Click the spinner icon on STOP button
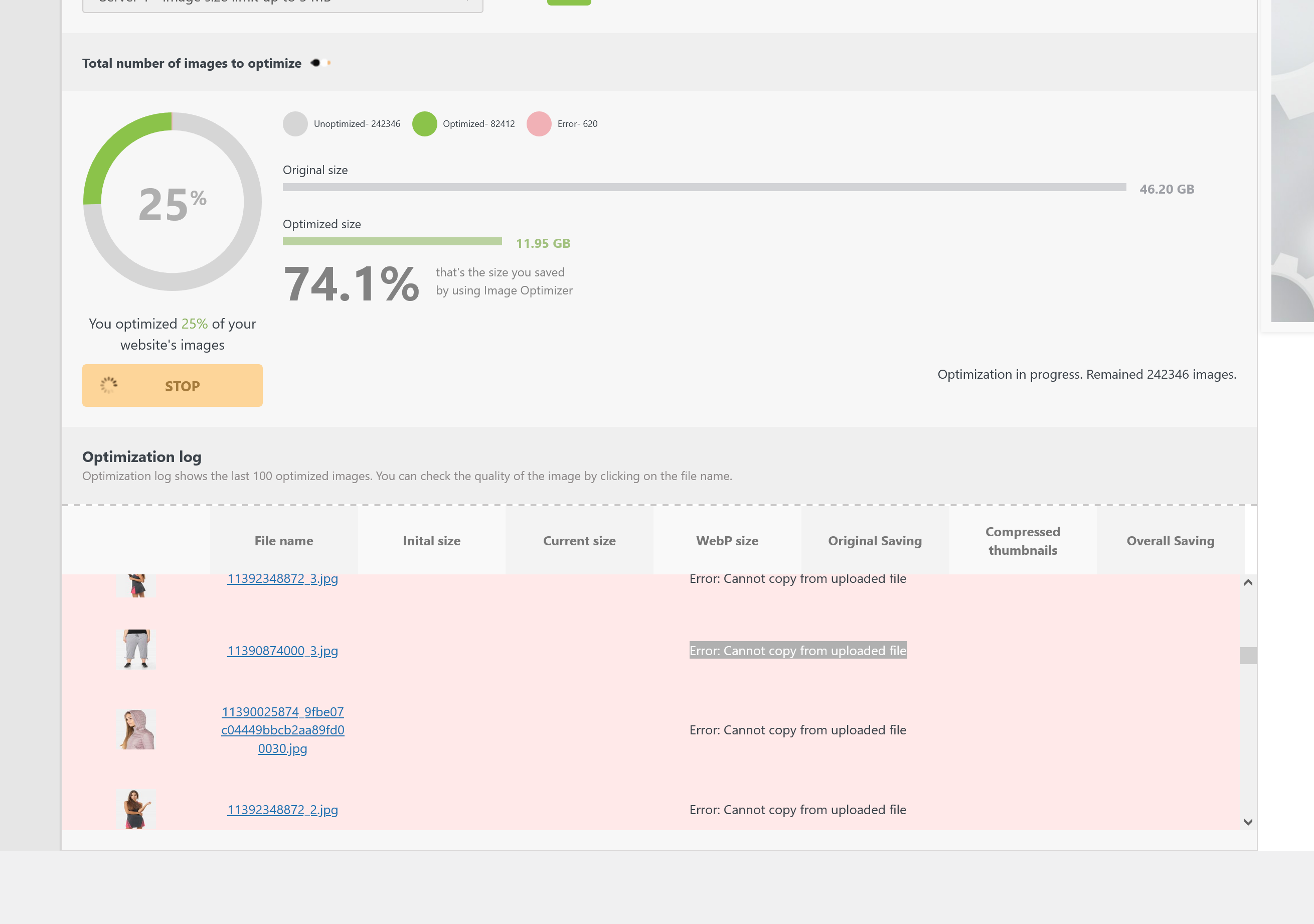The height and width of the screenshot is (924, 1314). (x=109, y=385)
